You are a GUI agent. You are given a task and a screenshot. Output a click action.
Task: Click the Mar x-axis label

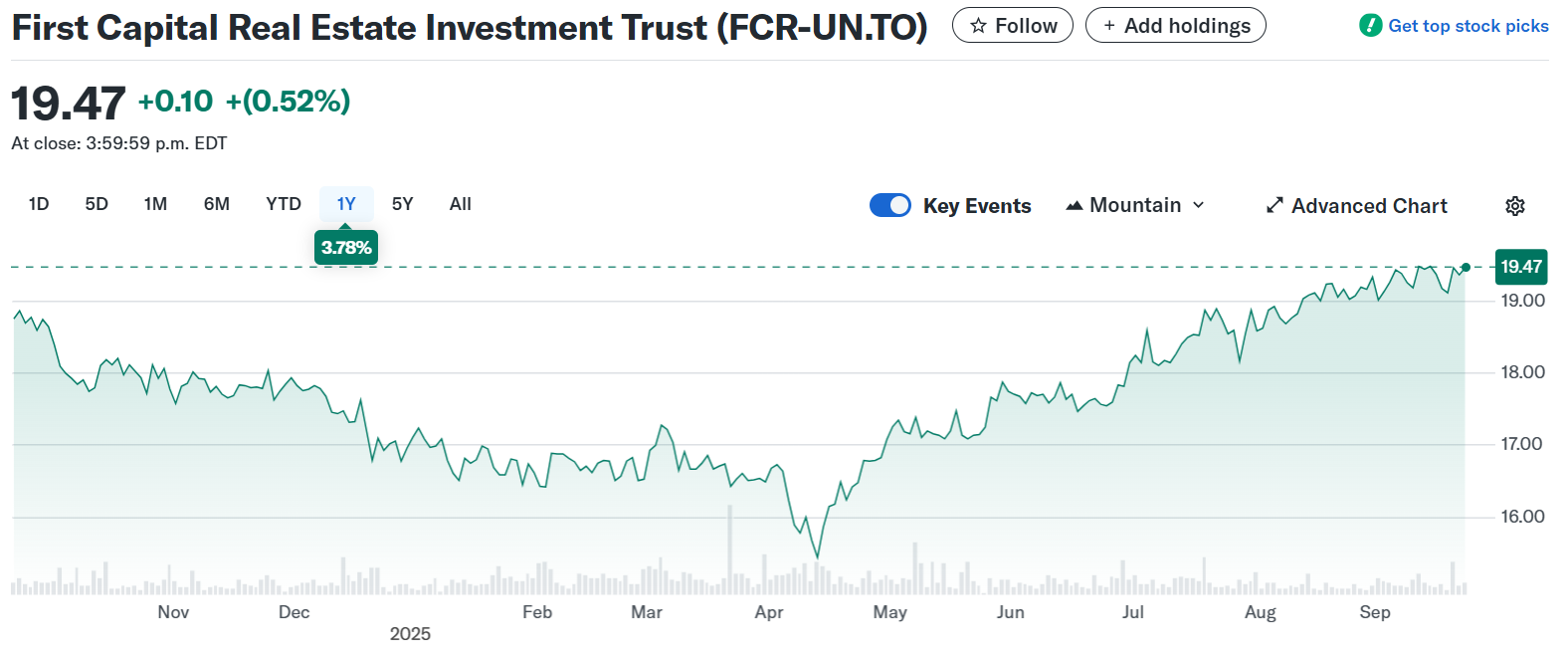647,612
